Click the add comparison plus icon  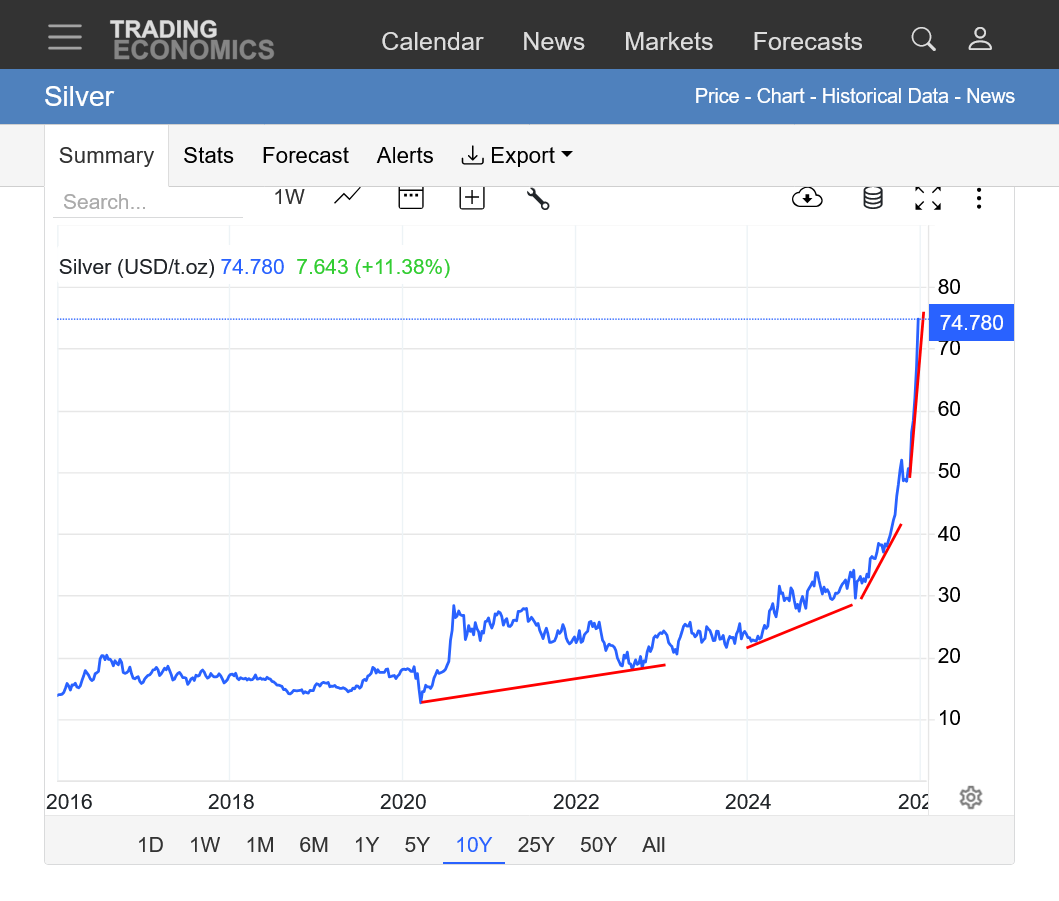472,197
